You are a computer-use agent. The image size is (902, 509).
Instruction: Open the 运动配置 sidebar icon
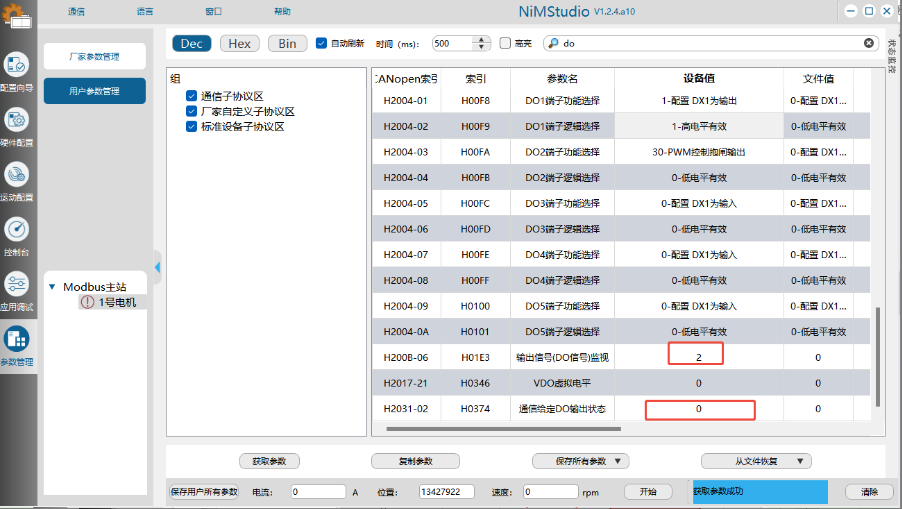tap(17, 175)
